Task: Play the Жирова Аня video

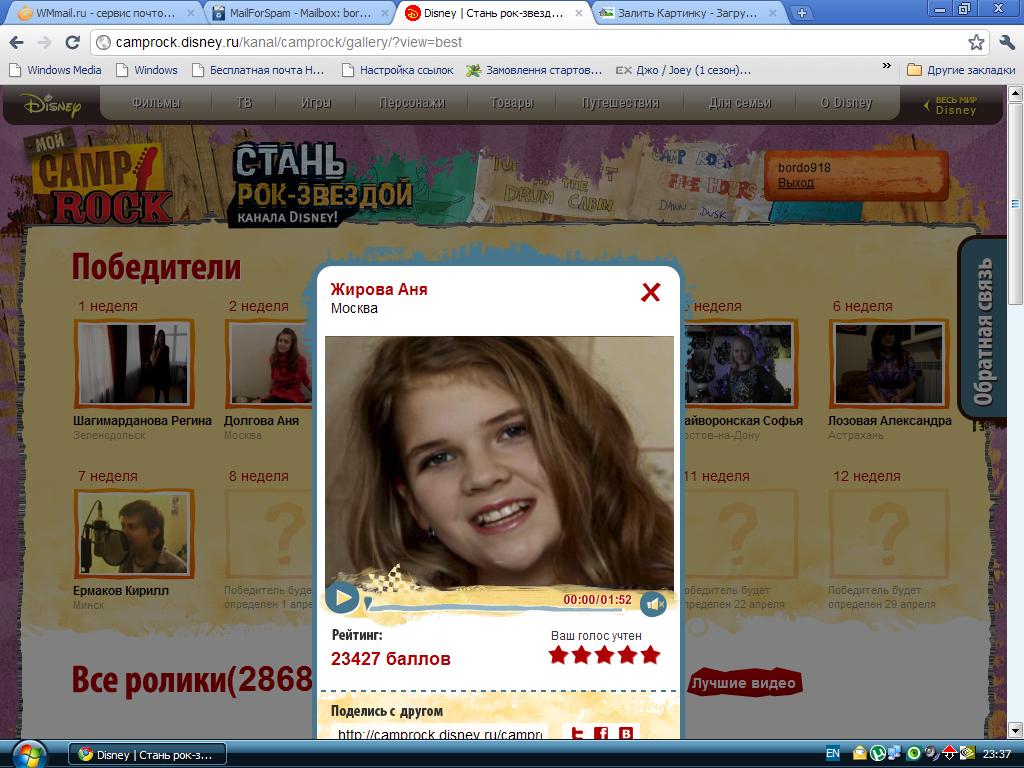Action: click(x=342, y=598)
